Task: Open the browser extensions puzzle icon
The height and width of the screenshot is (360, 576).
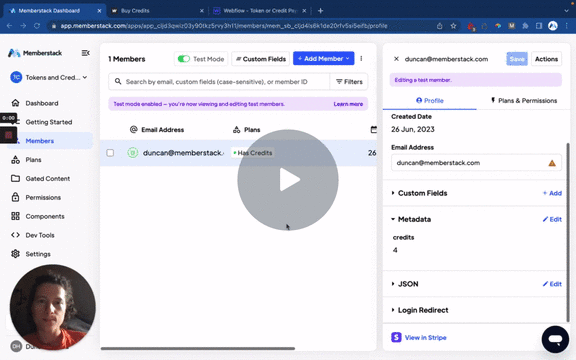Action: pos(525,26)
